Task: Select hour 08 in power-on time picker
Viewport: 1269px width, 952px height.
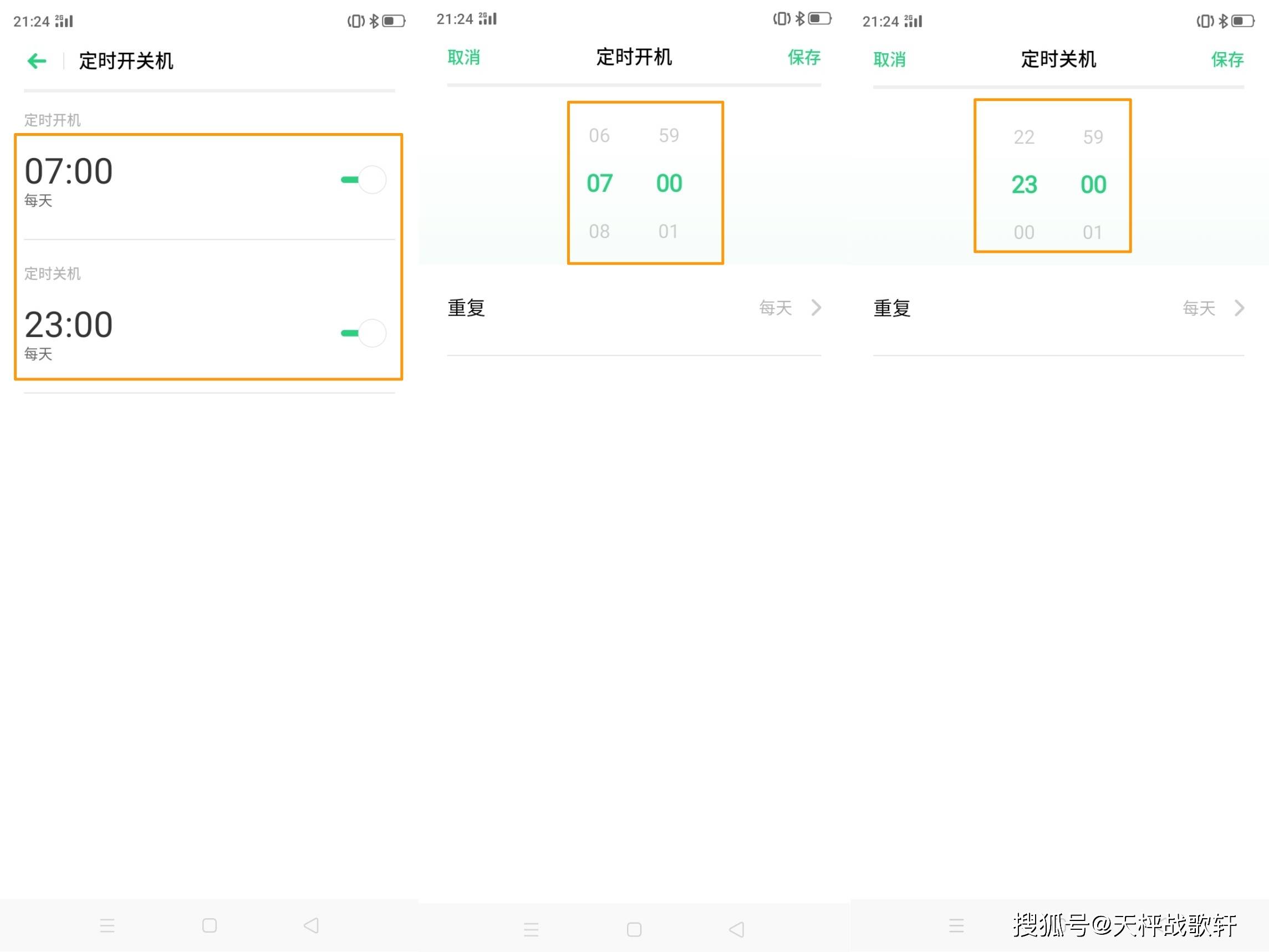Action: [x=599, y=231]
